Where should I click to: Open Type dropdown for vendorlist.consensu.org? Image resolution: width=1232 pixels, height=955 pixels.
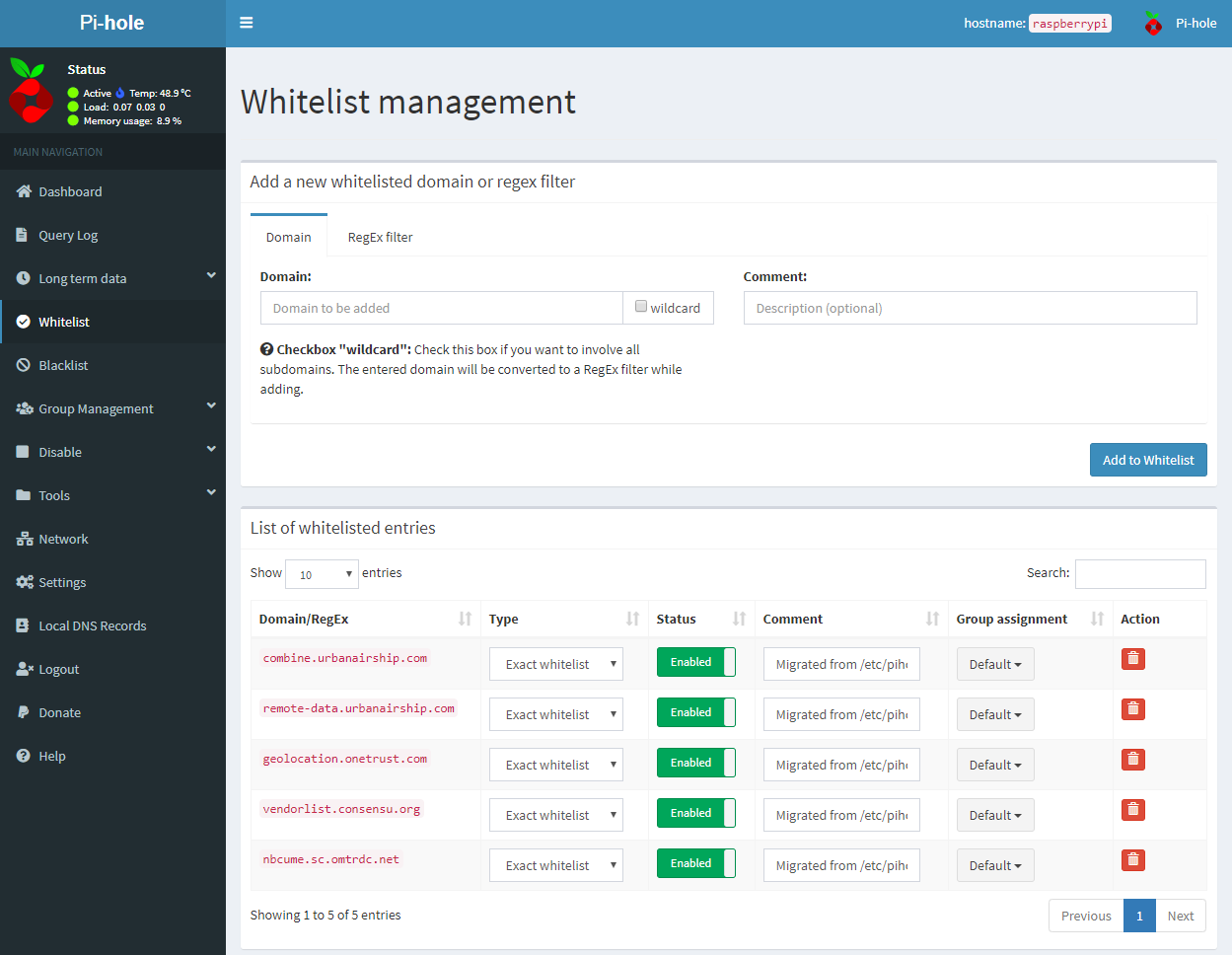point(556,815)
